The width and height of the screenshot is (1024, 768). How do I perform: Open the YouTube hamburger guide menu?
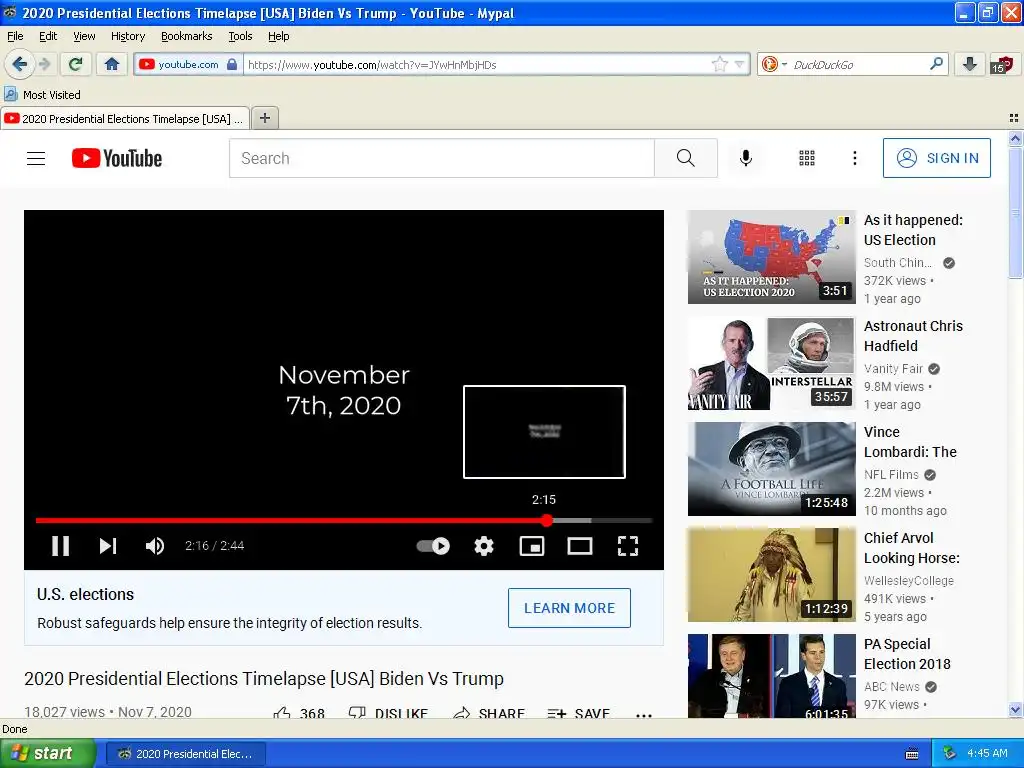36,159
